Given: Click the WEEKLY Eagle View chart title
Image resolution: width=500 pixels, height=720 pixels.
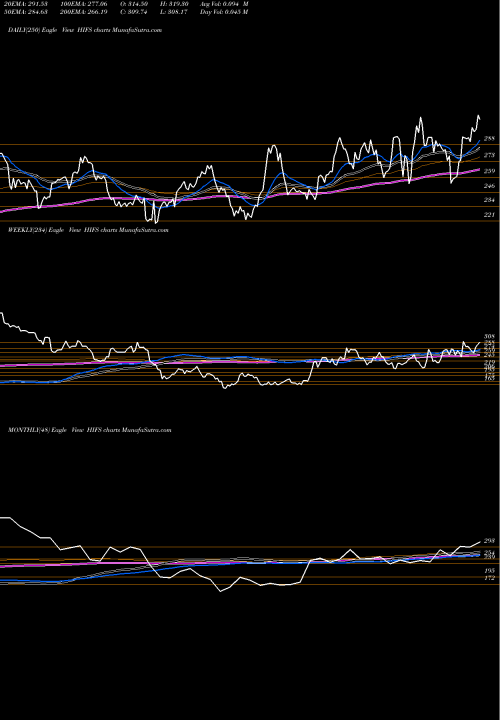Looking at the screenshot, I should coord(88,230).
